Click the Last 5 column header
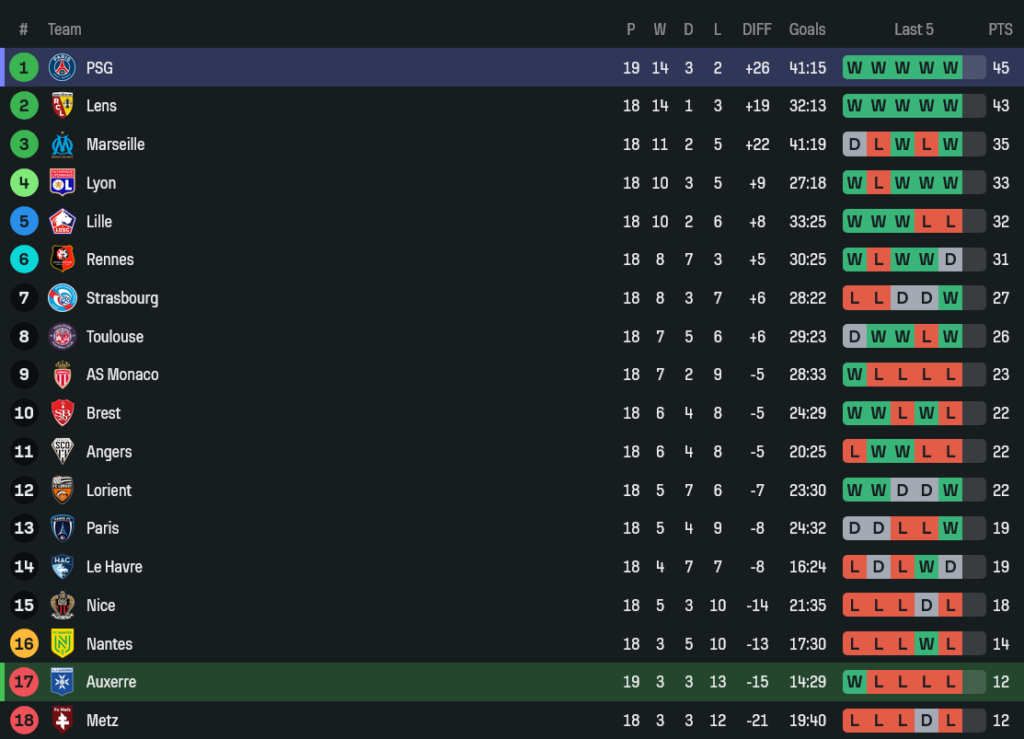Viewport: 1024px width, 739px height. (914, 30)
